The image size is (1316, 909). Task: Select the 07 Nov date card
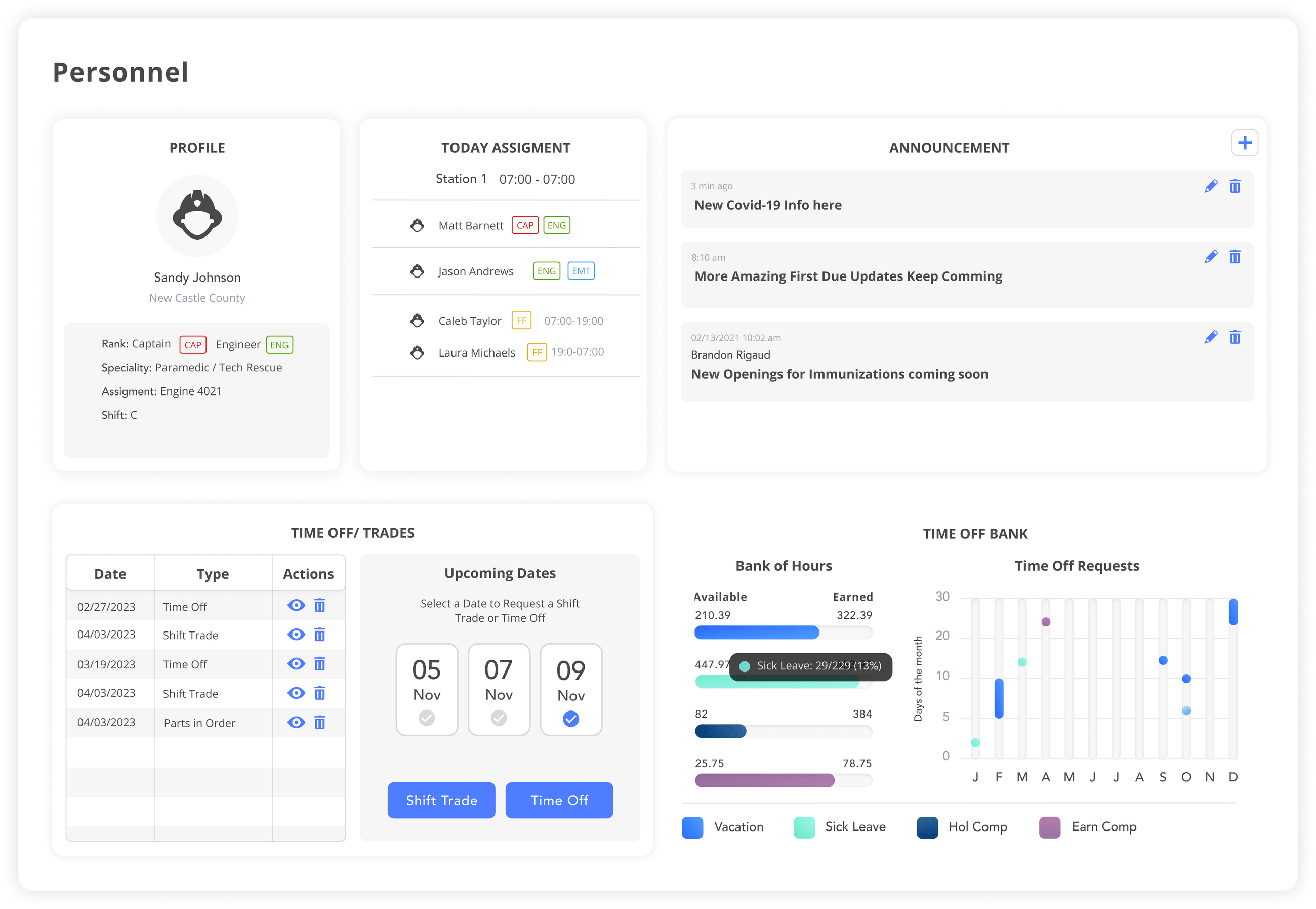499,689
